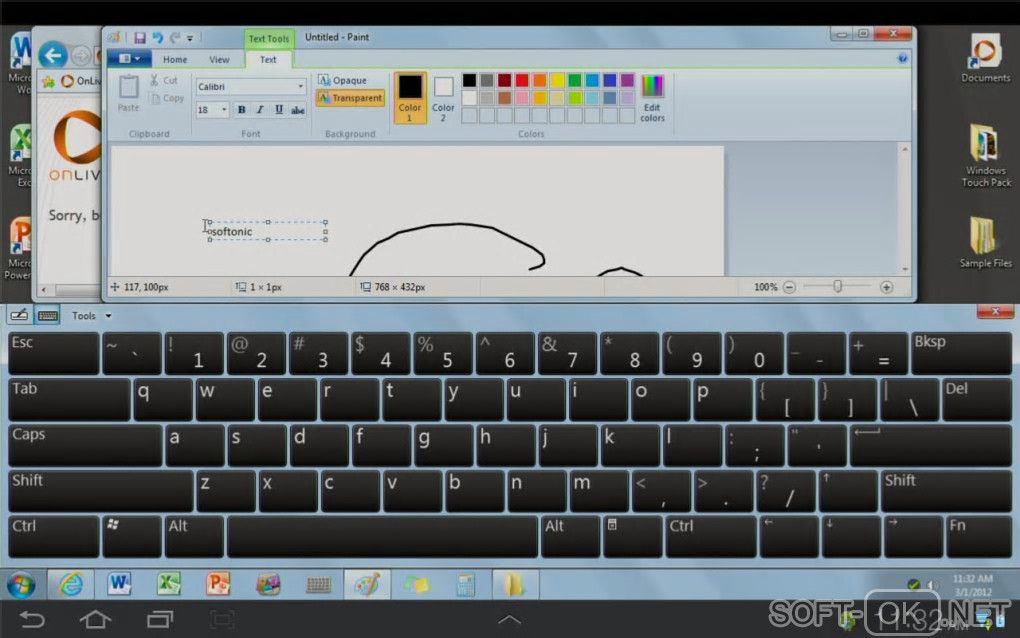Click the Cut command
The height and width of the screenshot is (638, 1020).
(164, 80)
